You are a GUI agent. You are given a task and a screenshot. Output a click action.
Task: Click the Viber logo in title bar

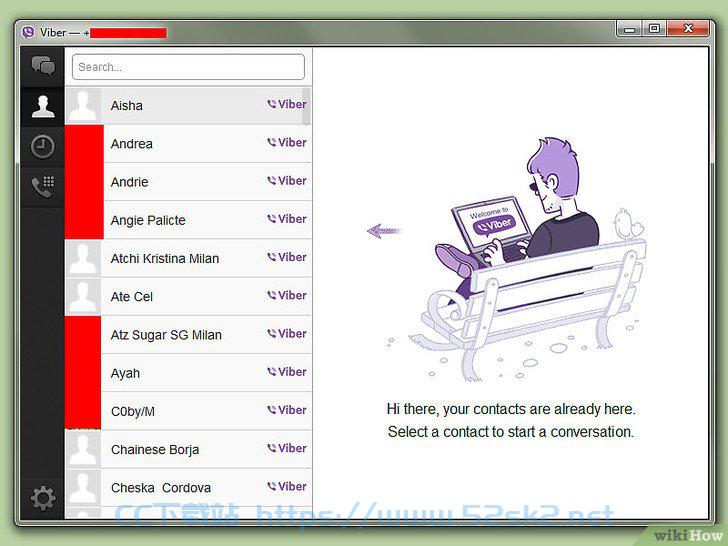[x=28, y=32]
